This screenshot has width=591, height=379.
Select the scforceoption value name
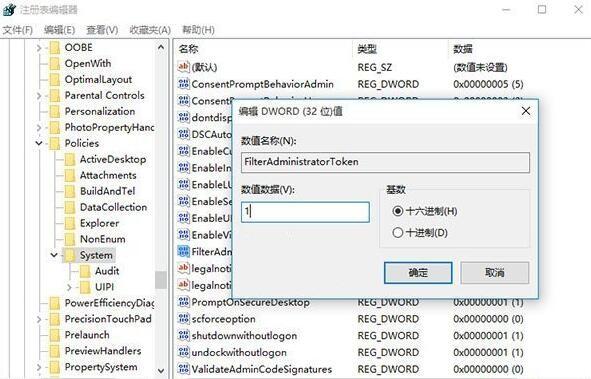click(x=223, y=319)
